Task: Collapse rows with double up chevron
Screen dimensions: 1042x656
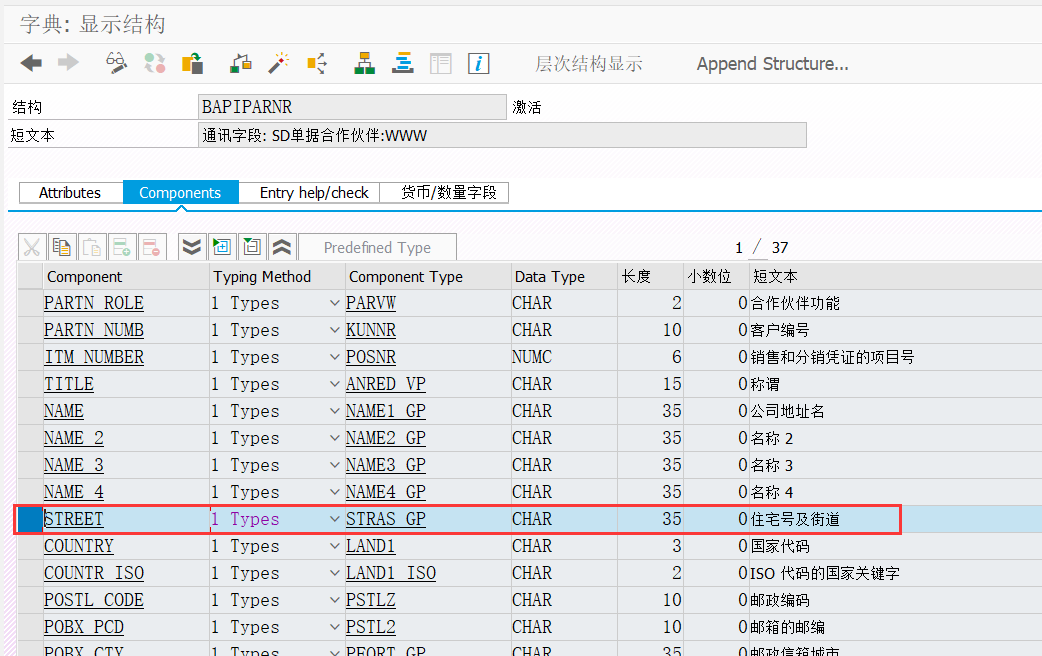Action: click(x=281, y=246)
